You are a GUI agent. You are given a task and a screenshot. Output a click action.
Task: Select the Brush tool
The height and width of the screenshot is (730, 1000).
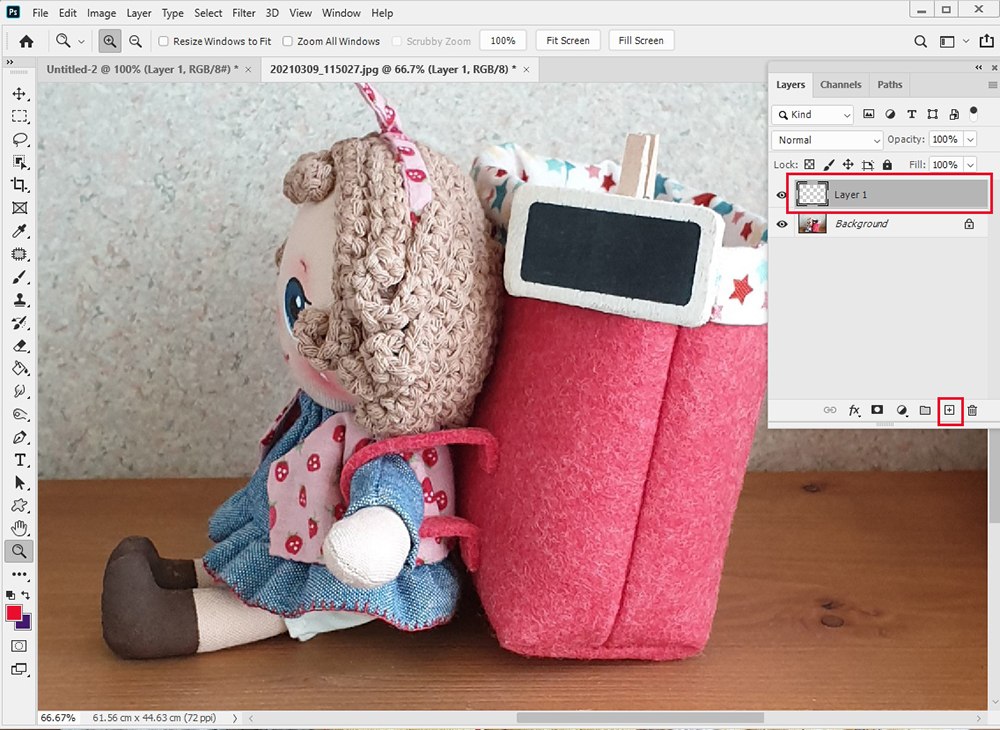tap(19, 277)
